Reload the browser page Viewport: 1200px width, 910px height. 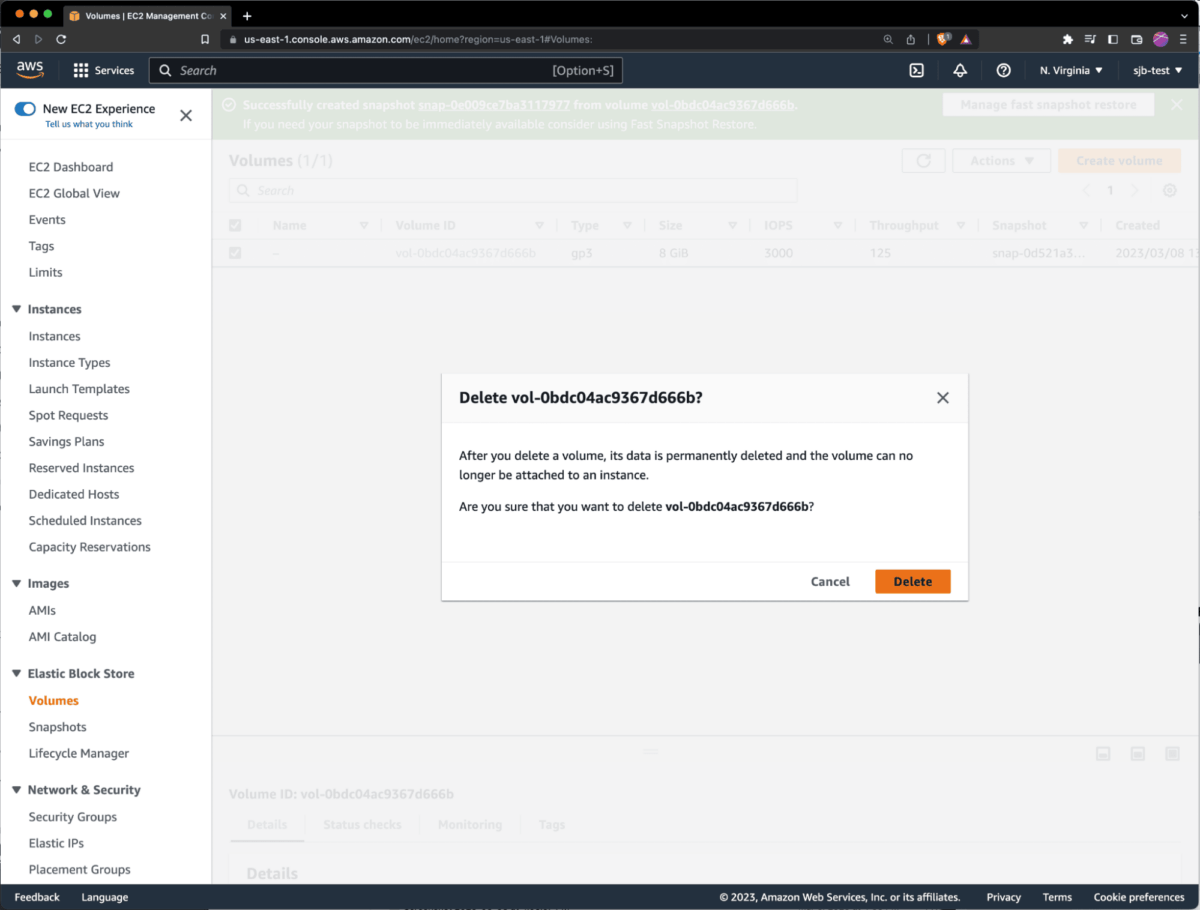click(62, 38)
